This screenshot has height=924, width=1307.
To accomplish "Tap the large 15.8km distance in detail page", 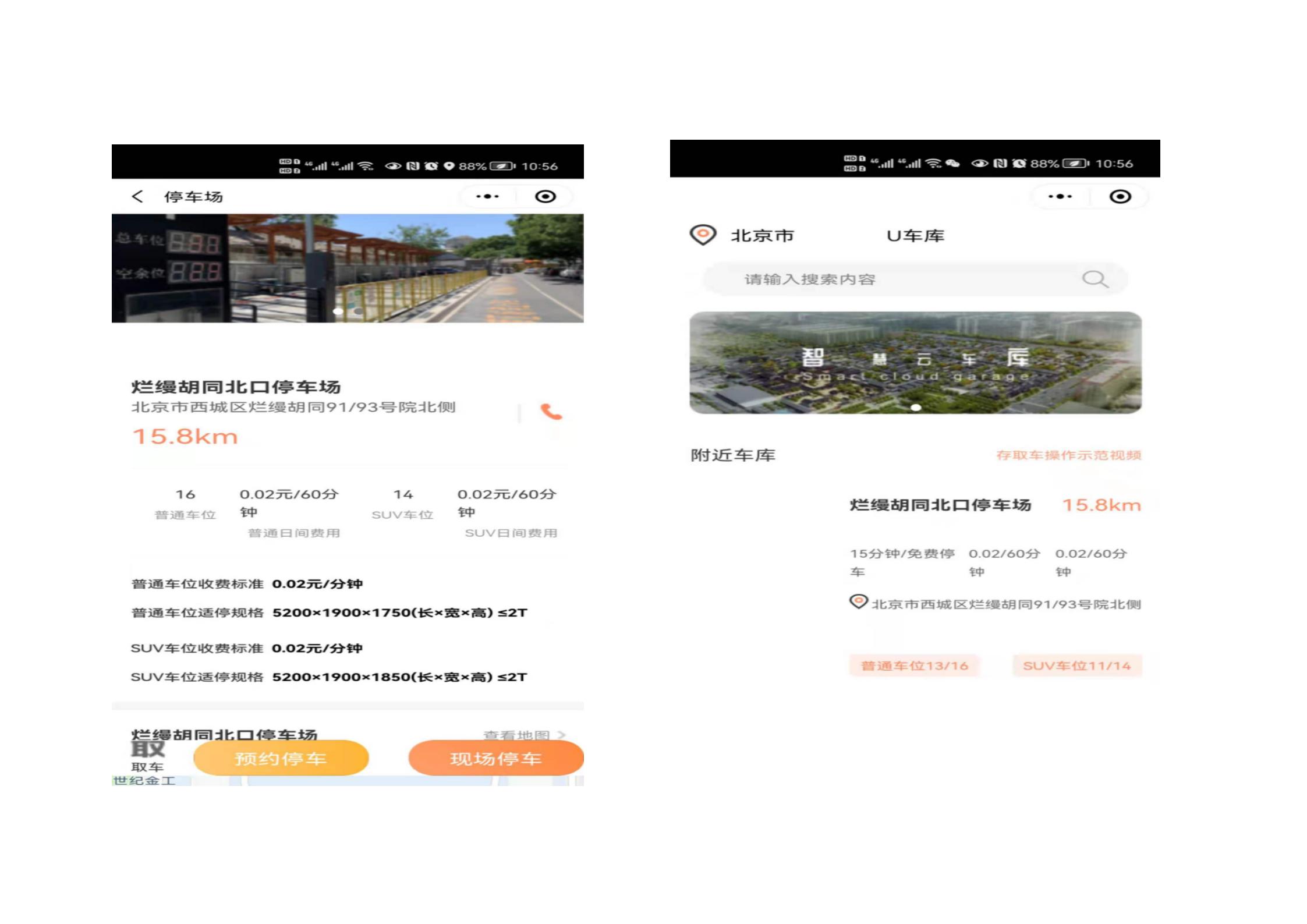I will (186, 437).
